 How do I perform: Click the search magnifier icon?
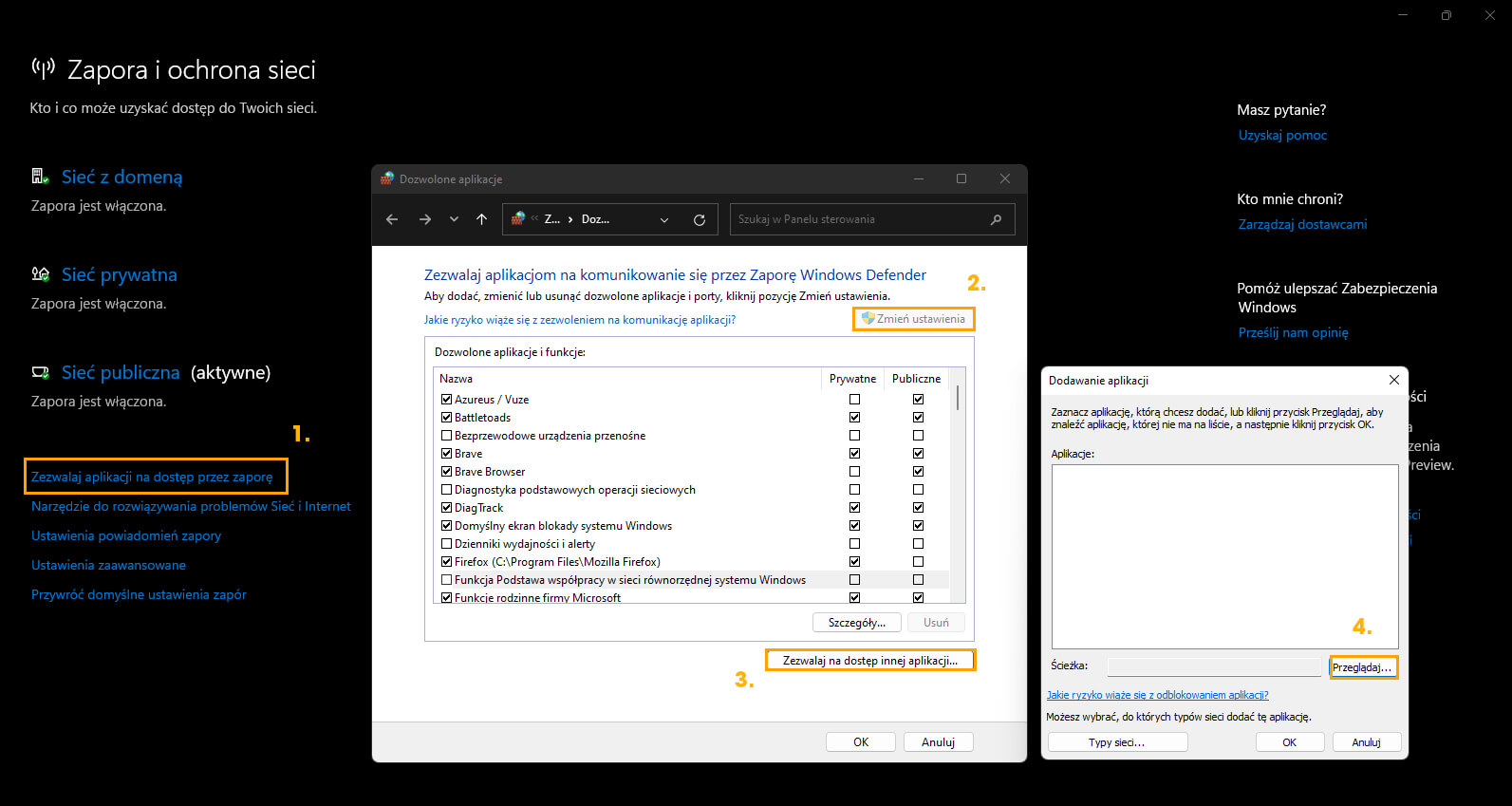point(996,219)
